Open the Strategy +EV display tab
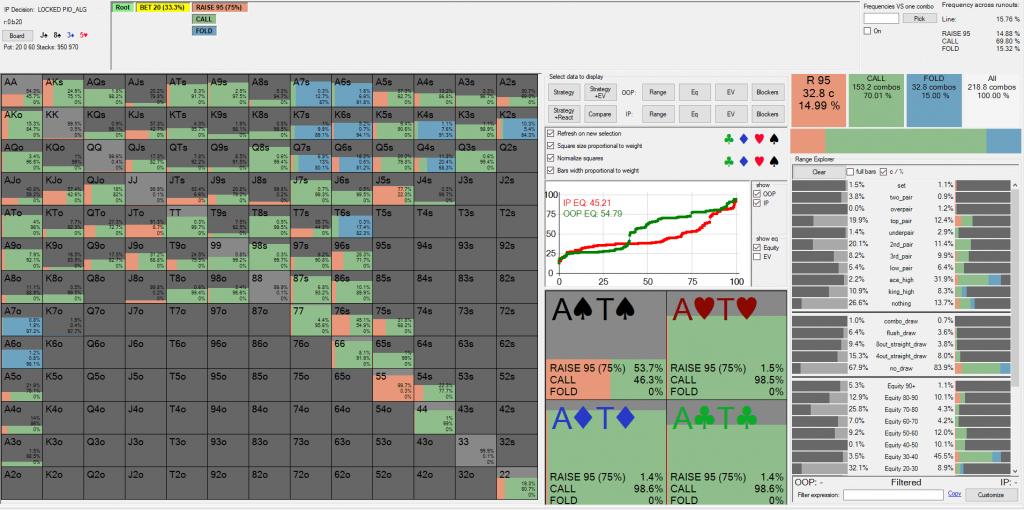 pos(603,91)
